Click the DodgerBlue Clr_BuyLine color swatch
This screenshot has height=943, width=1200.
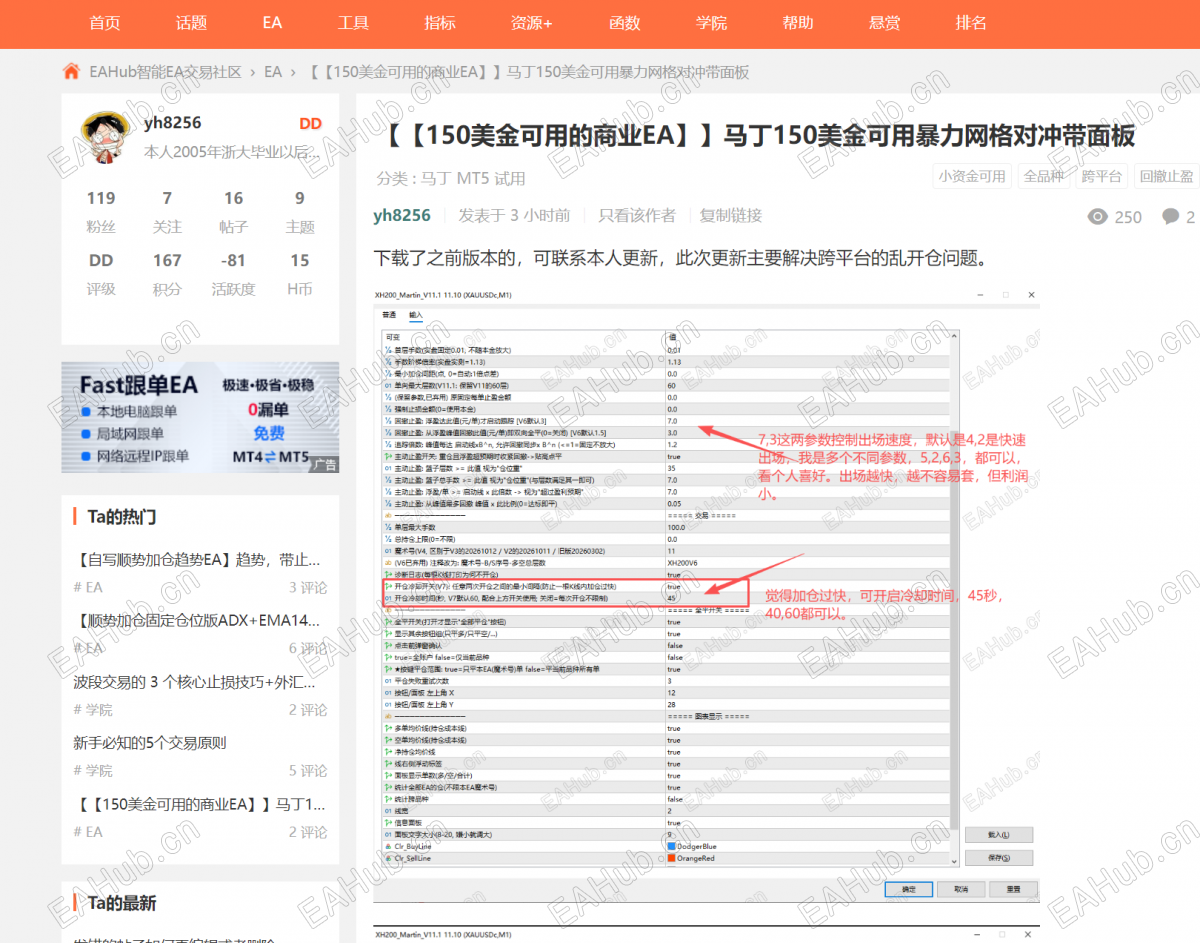pyautogui.click(x=671, y=846)
